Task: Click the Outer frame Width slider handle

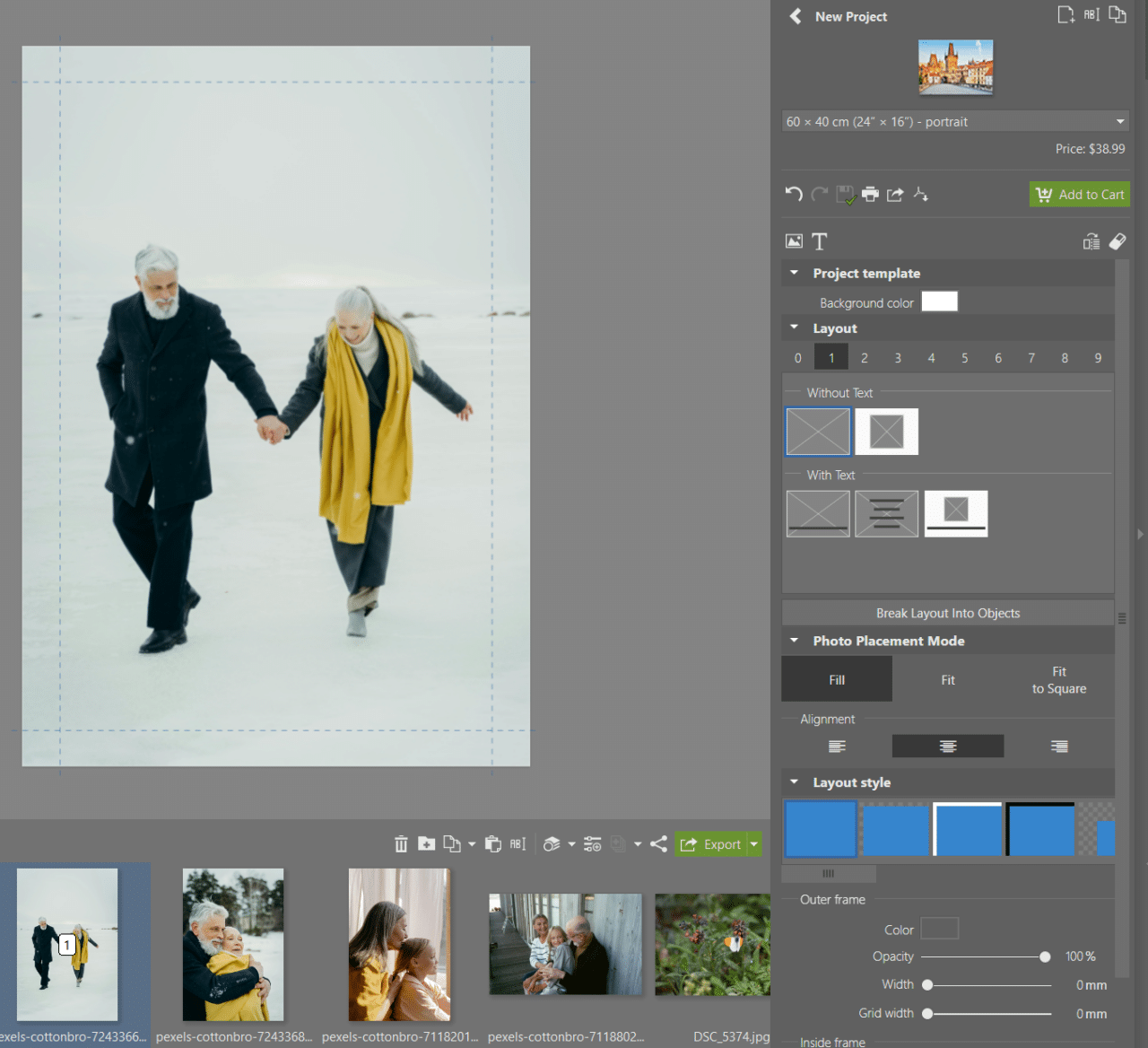Action: tap(927, 985)
